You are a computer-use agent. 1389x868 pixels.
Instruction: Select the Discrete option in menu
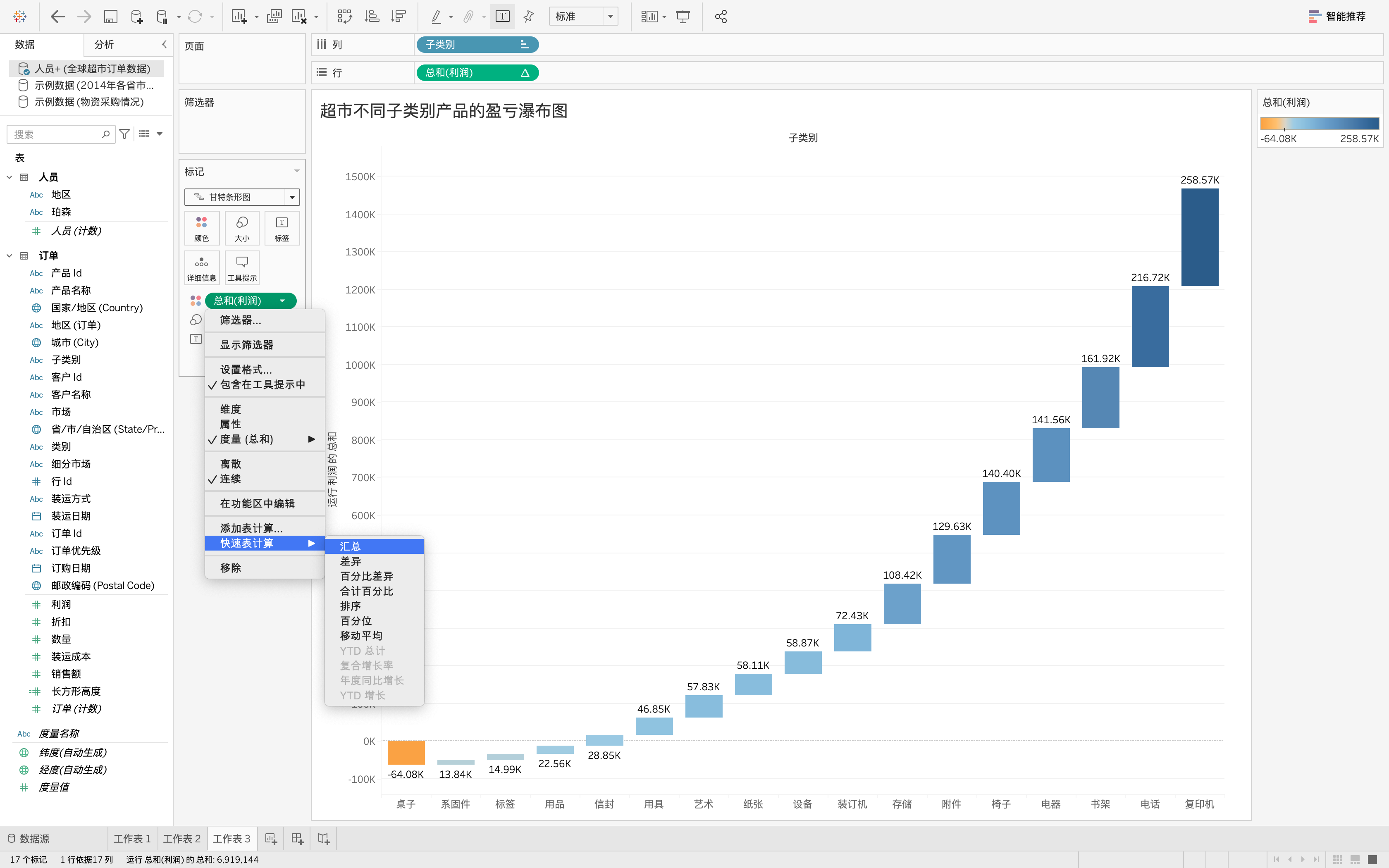click(230, 464)
